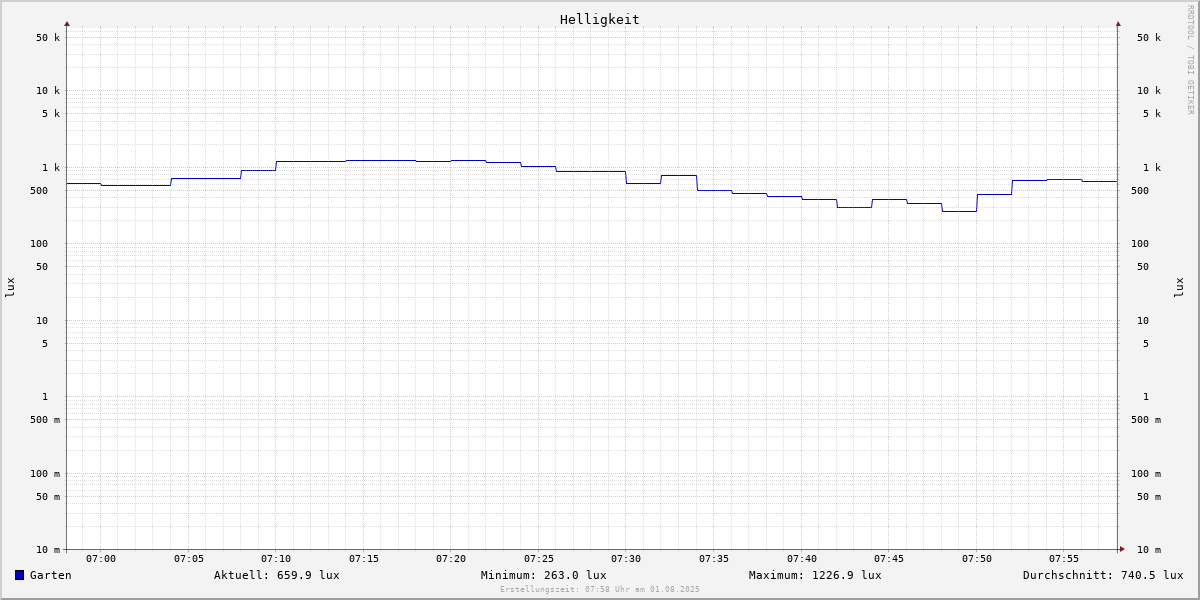
Task: Click the Maximum: 1226.9 lux value
Action: [815, 575]
